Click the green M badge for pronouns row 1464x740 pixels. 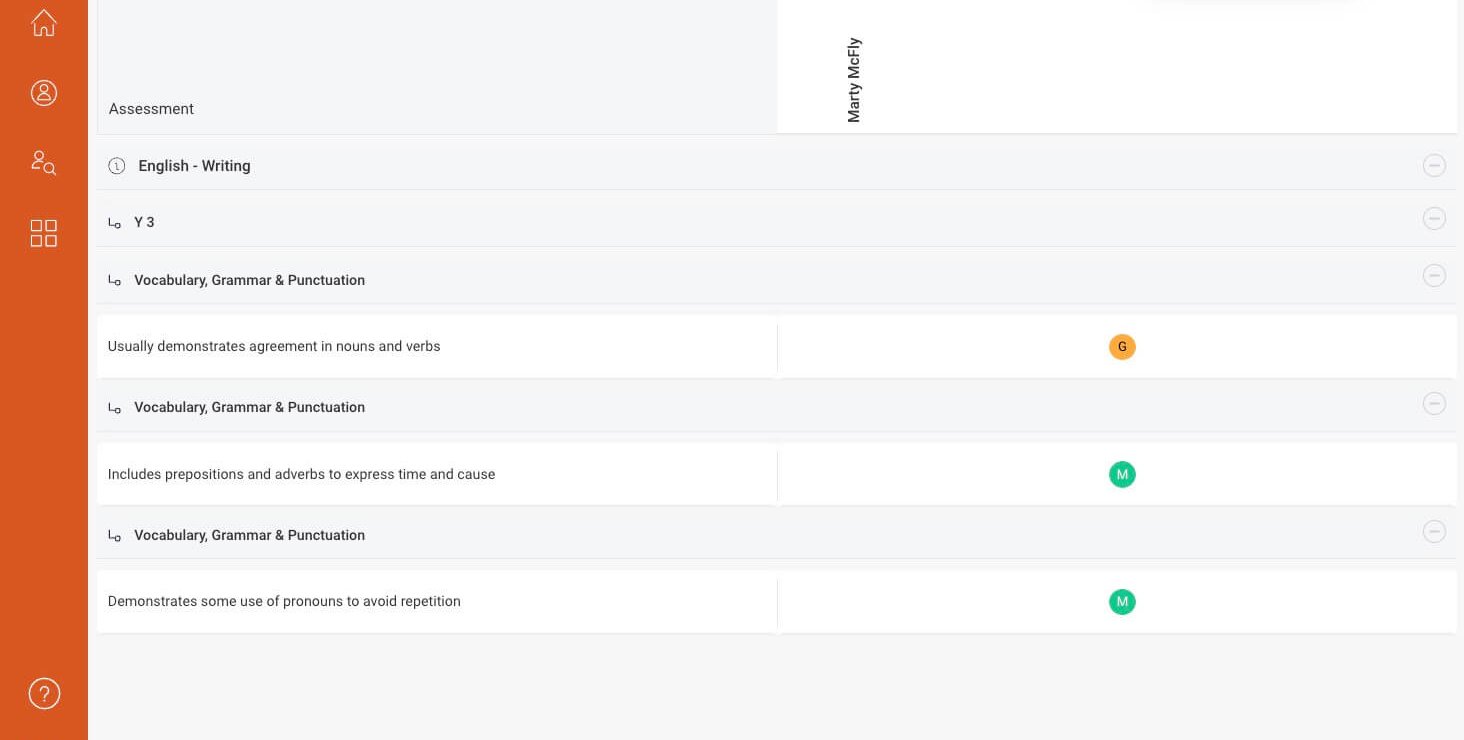click(x=1122, y=602)
